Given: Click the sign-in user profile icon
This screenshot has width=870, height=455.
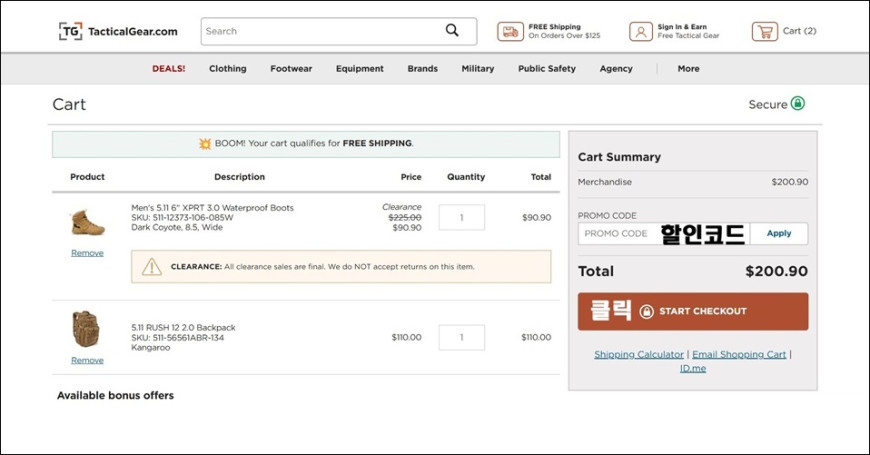Looking at the screenshot, I should point(640,32).
